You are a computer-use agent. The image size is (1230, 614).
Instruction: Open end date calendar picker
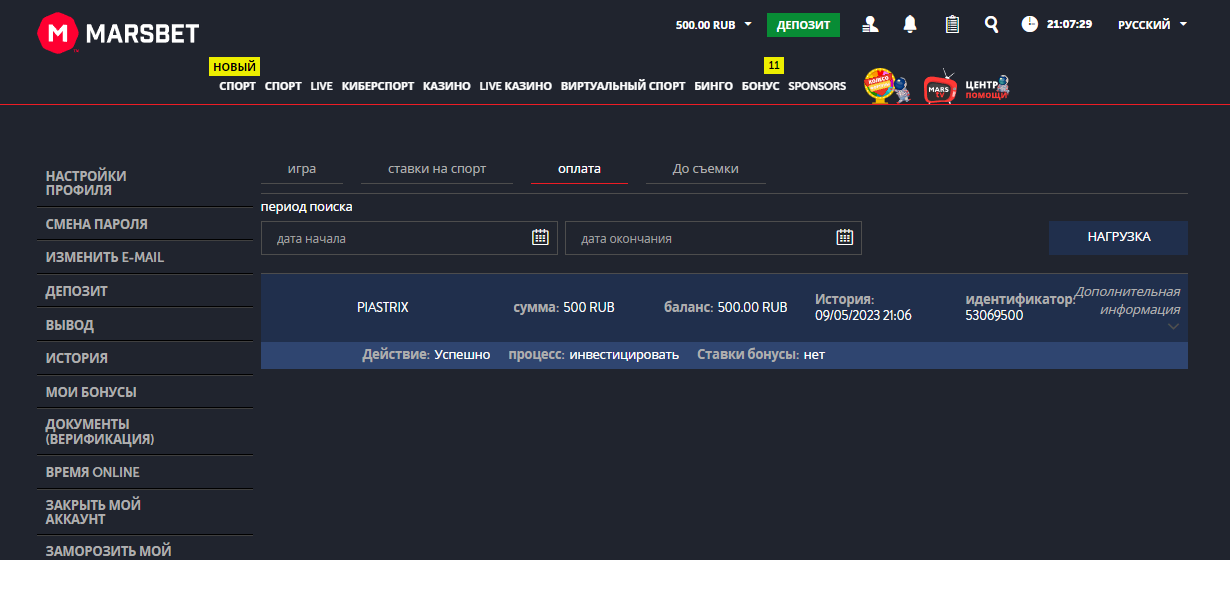click(x=844, y=237)
